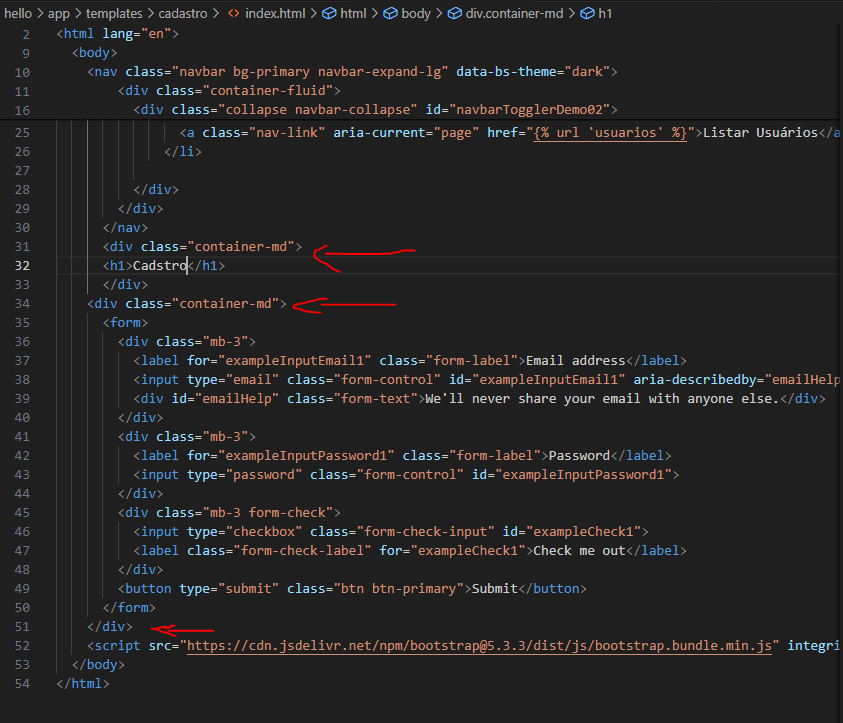843x723 pixels.
Task: Click the Bootstrap CDN script URL link
Action: 480,646
